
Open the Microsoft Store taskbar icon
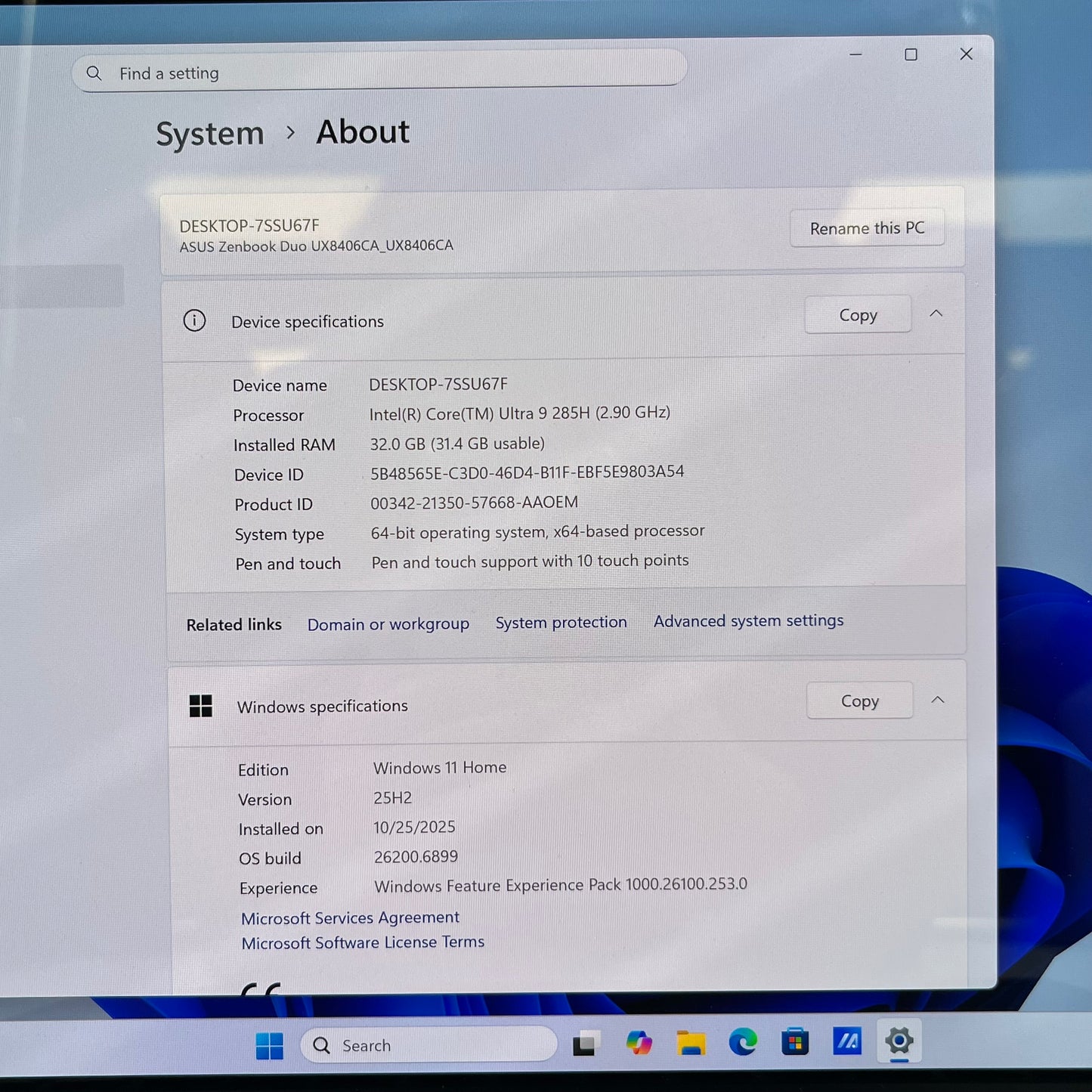(795, 1043)
